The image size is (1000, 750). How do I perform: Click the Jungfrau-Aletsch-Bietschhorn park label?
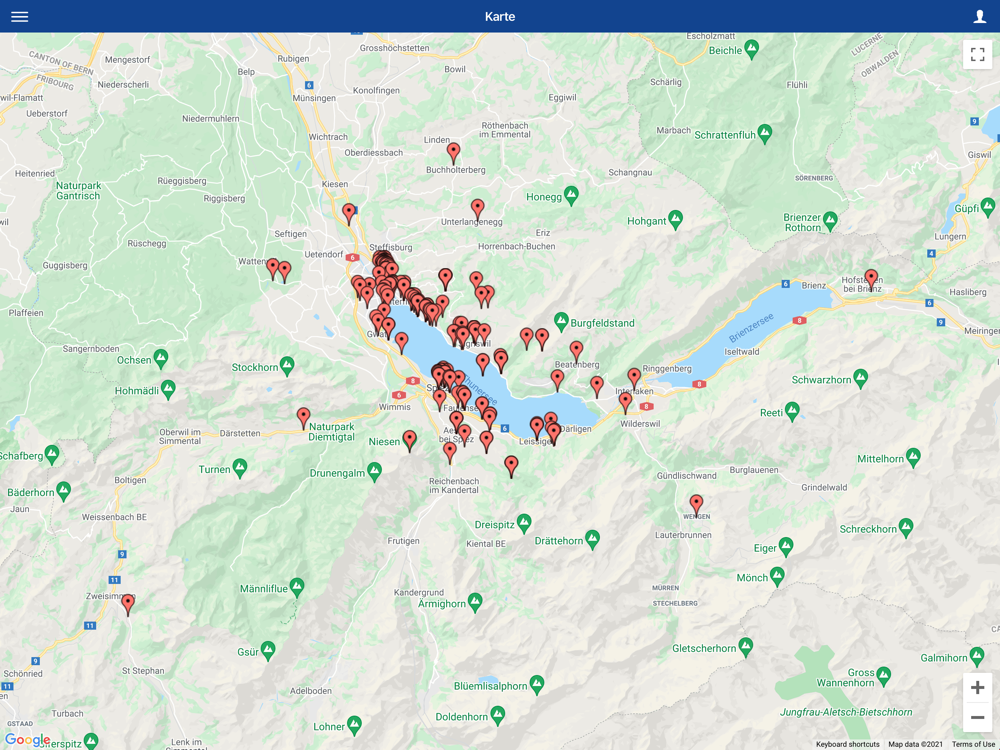[846, 712]
